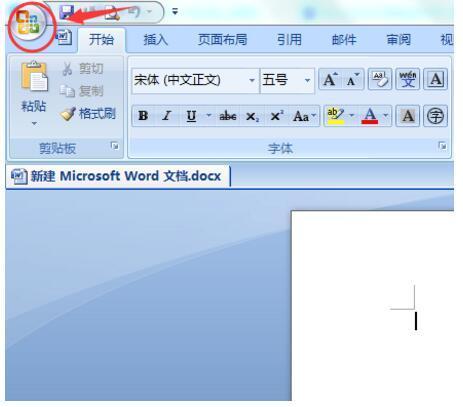The width and height of the screenshot is (463, 407).
Task: Click the character border A icon
Action: (435, 80)
